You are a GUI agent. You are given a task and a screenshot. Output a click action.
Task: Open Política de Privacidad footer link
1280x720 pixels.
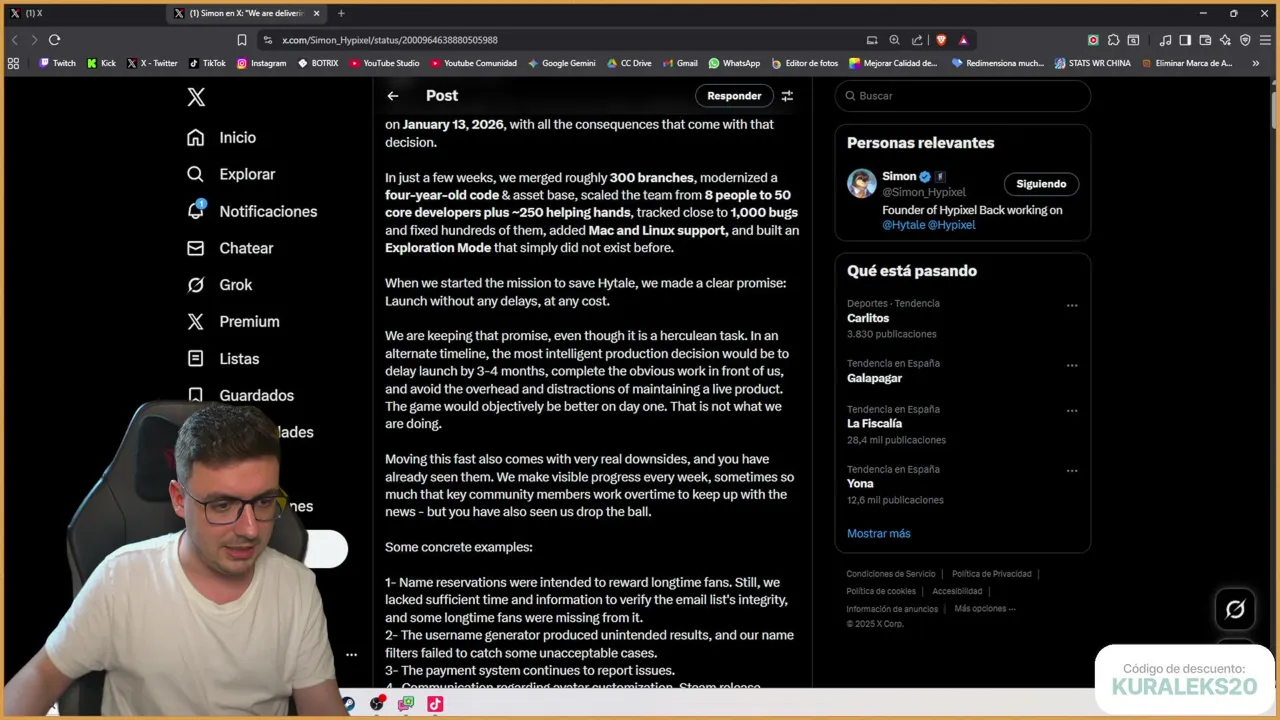tap(991, 574)
